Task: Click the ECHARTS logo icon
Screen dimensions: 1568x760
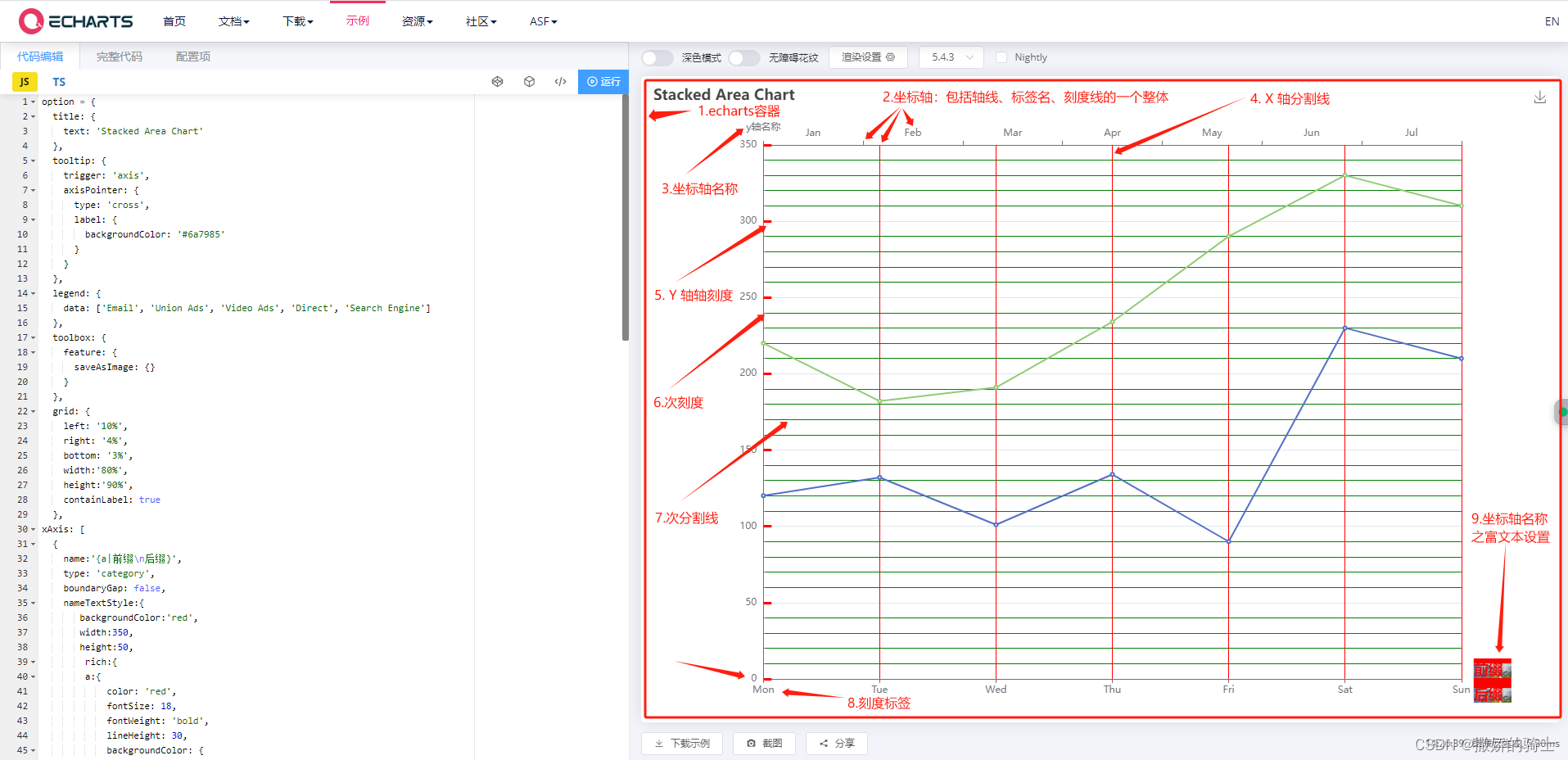Action: coord(31,20)
